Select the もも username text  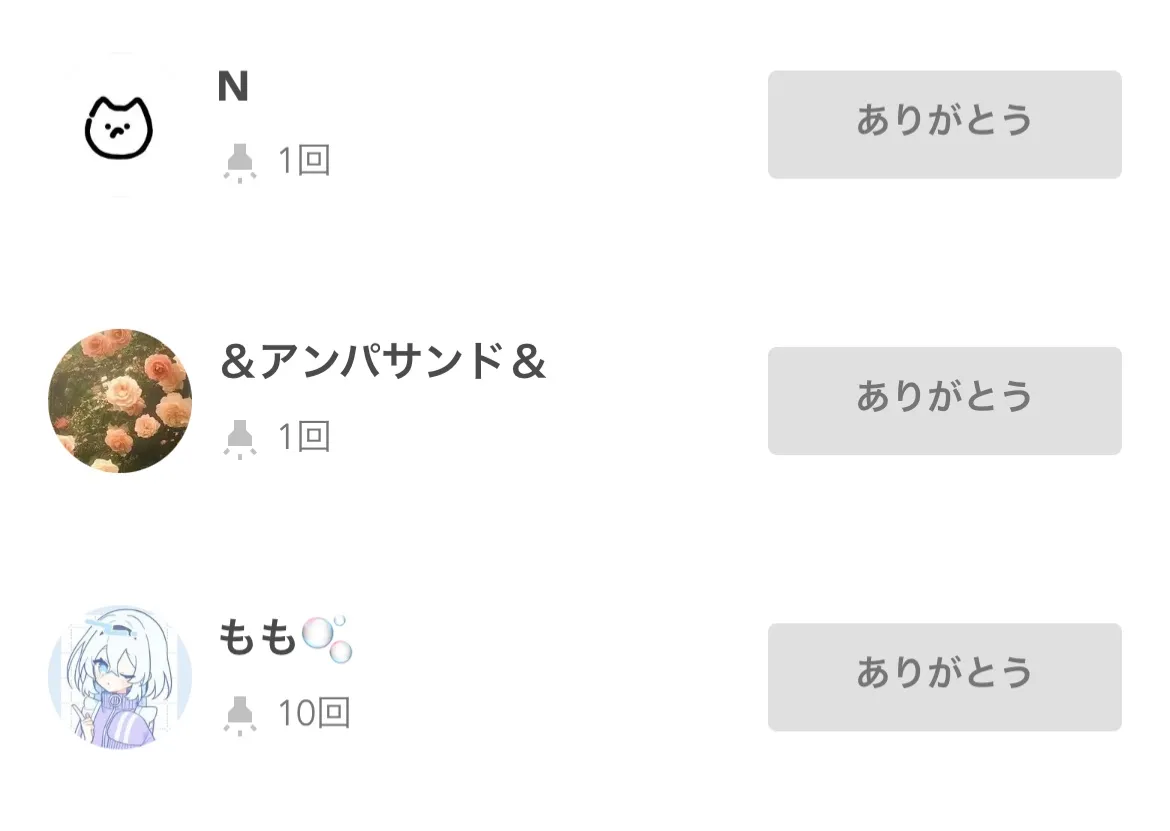[258, 638]
